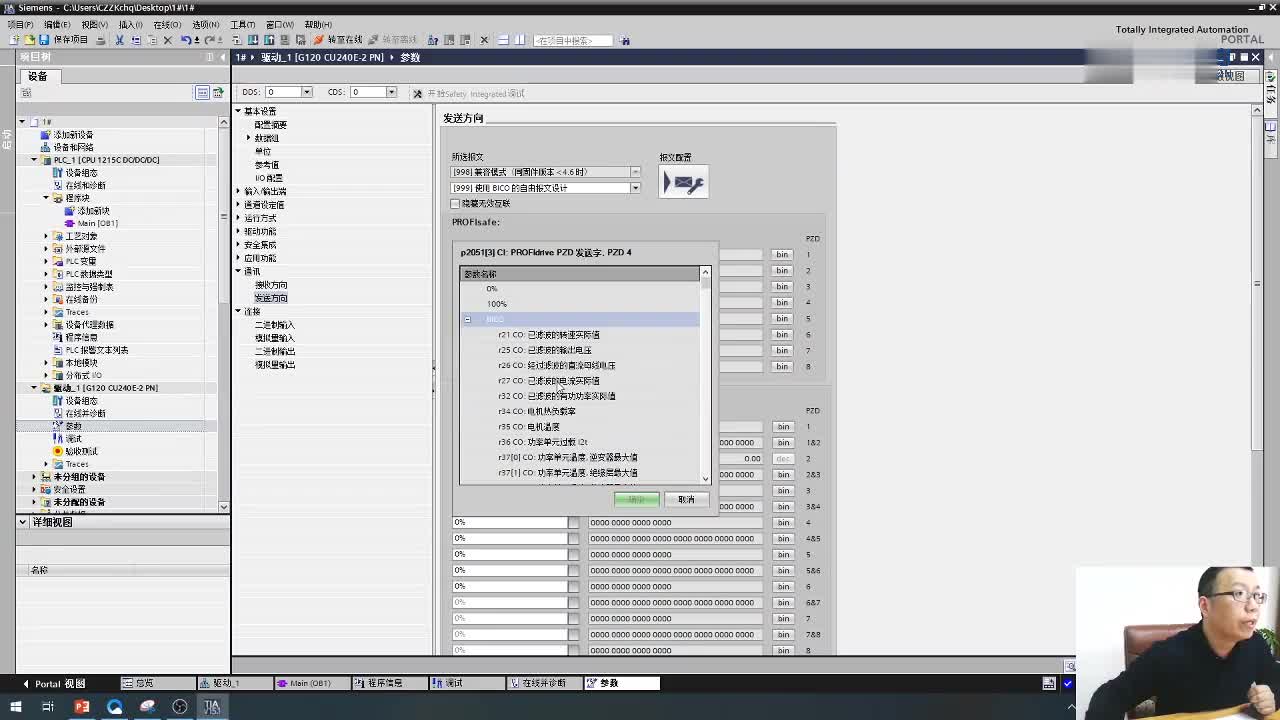This screenshot has width=1280, height=720.
Task: Switch to Portal 视图
Action: (x=54, y=684)
